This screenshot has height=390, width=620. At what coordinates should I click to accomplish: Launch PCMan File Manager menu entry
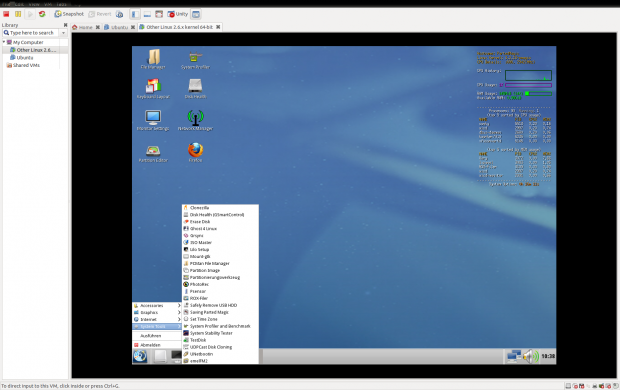click(220, 263)
